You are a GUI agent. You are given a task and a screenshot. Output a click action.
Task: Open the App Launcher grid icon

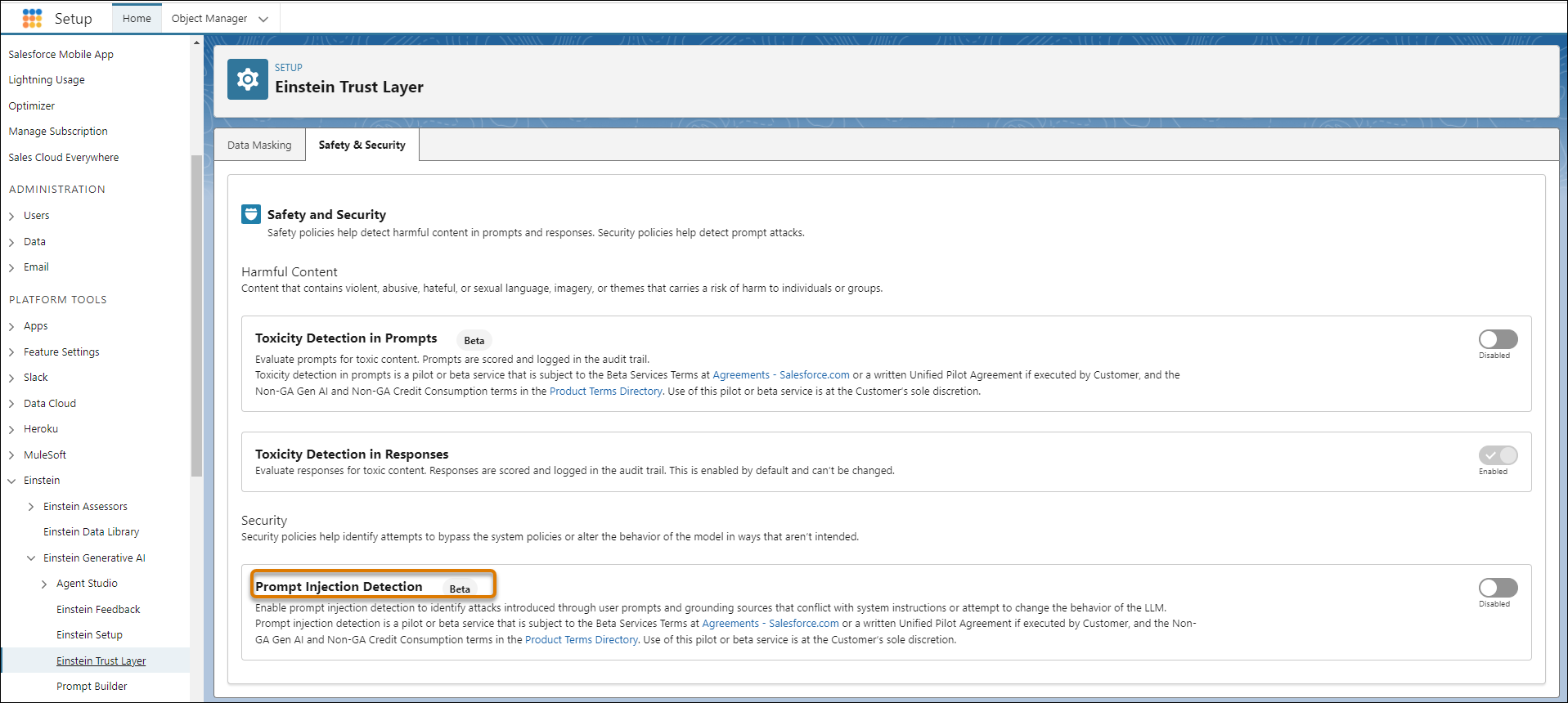(x=32, y=18)
